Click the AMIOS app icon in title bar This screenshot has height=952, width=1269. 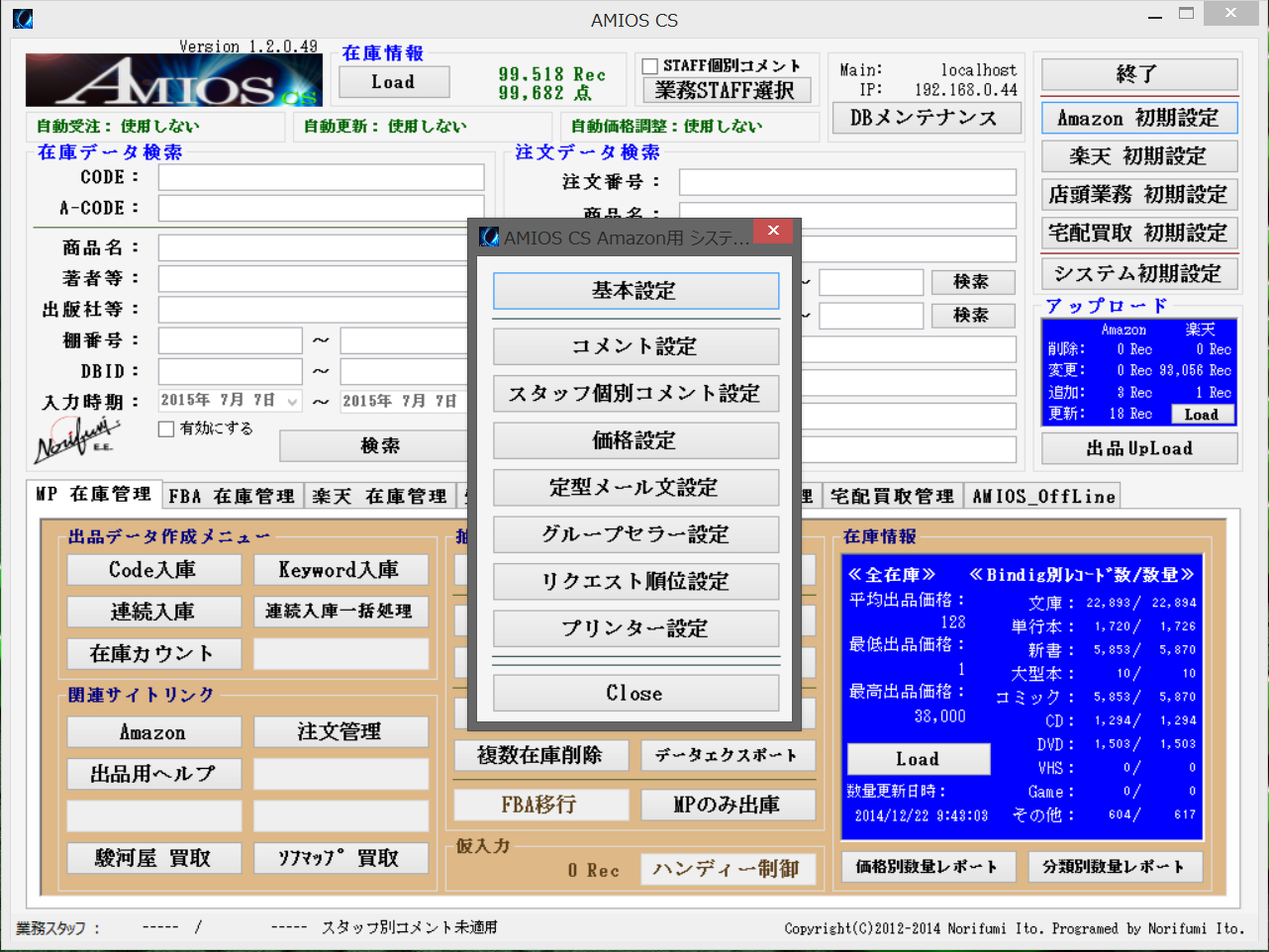click(22, 18)
